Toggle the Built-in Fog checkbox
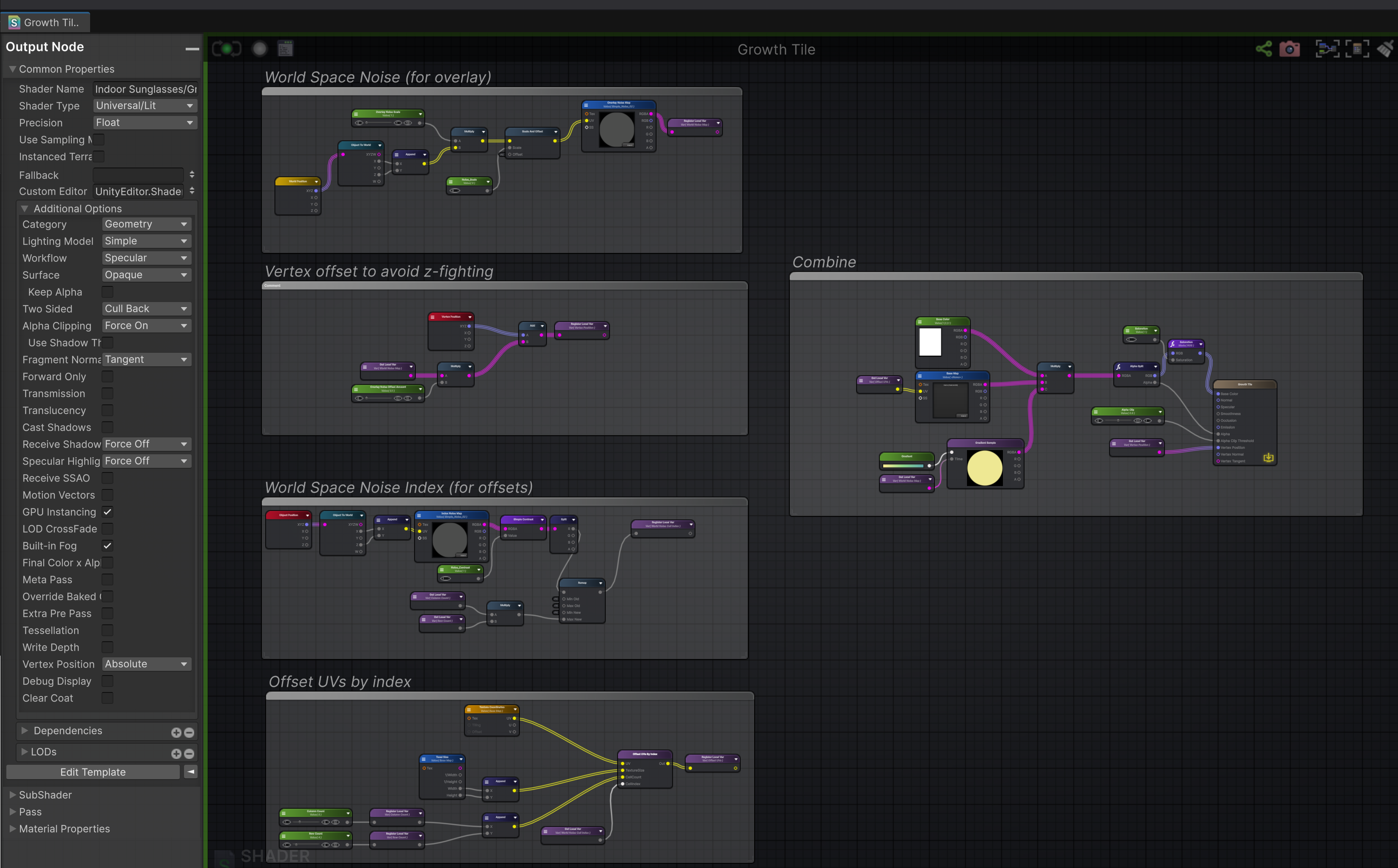Screen dimensions: 1398x868 pos(107,545)
